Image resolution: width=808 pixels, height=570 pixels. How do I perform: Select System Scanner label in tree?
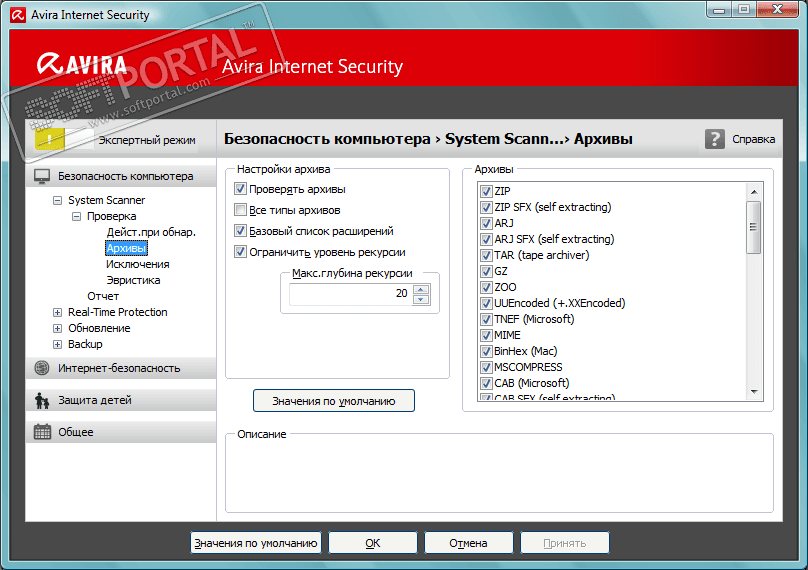point(107,200)
